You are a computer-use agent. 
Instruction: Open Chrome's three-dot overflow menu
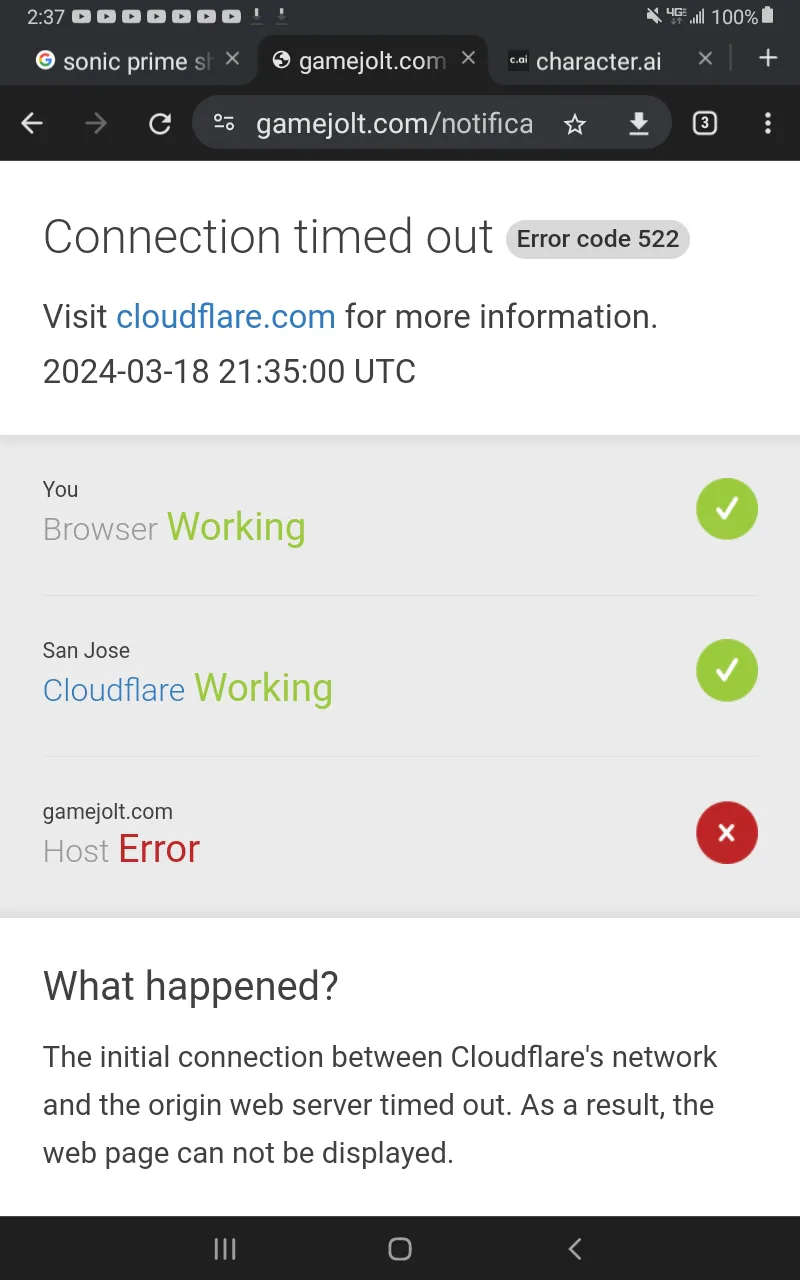(x=768, y=123)
